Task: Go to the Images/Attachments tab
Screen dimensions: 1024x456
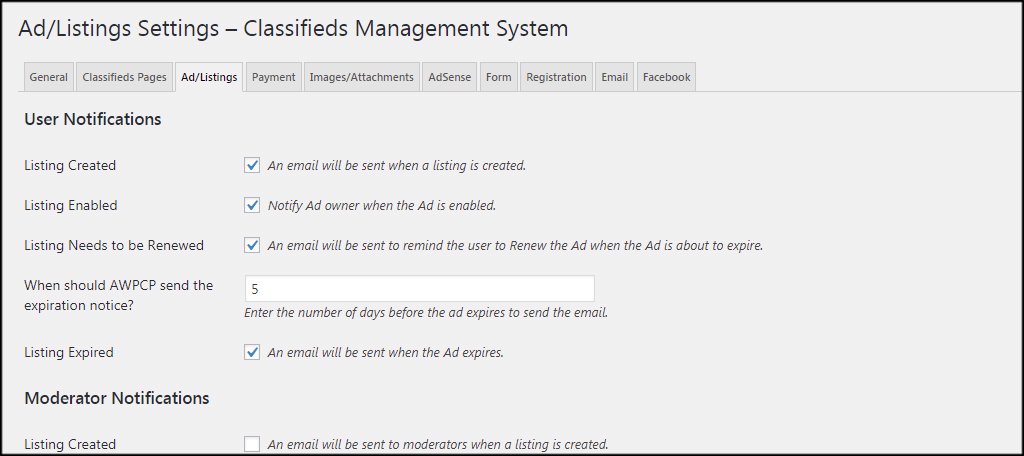Action: tap(361, 77)
